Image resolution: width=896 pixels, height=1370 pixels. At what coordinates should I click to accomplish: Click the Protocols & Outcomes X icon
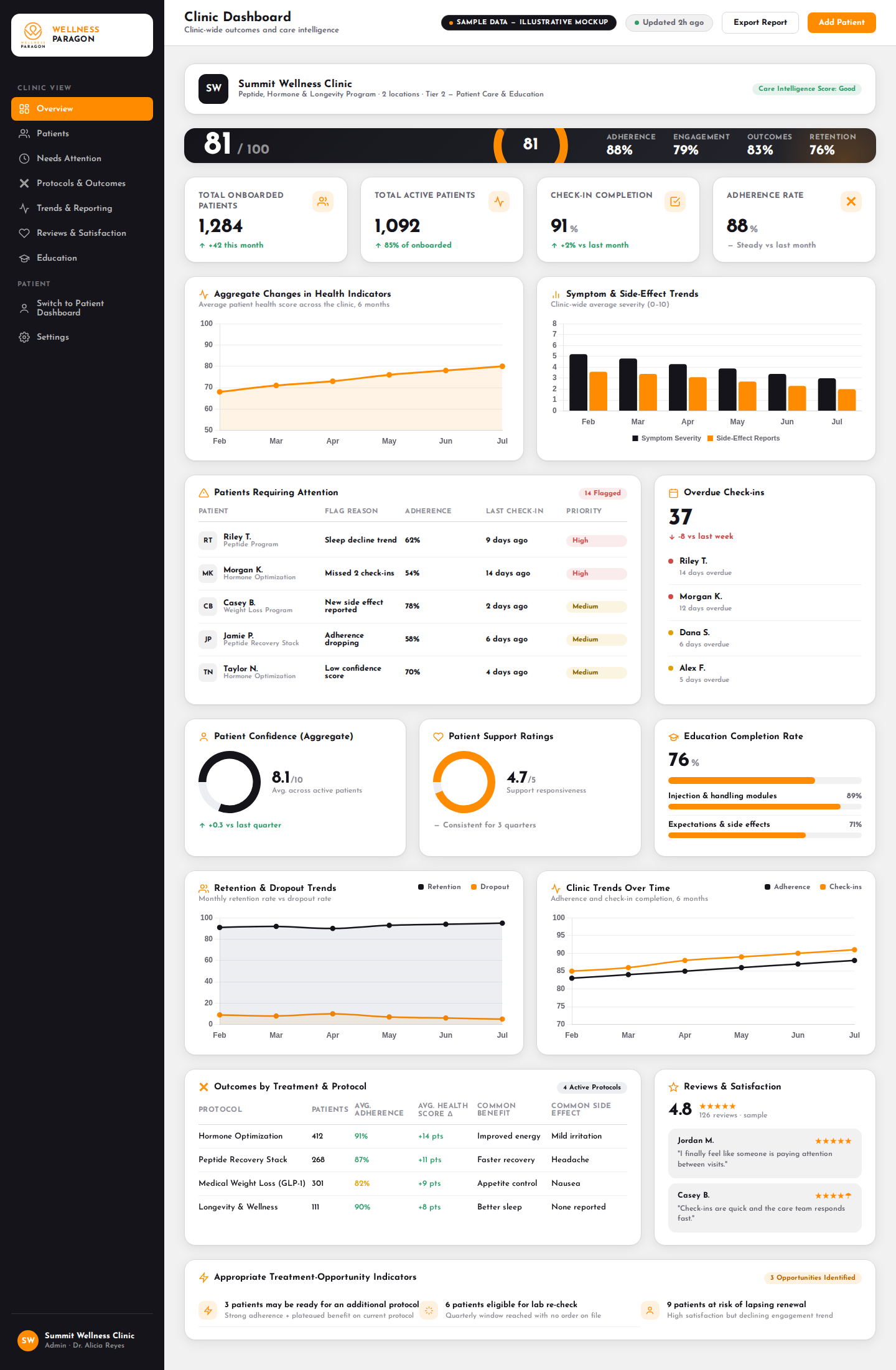tap(24, 184)
